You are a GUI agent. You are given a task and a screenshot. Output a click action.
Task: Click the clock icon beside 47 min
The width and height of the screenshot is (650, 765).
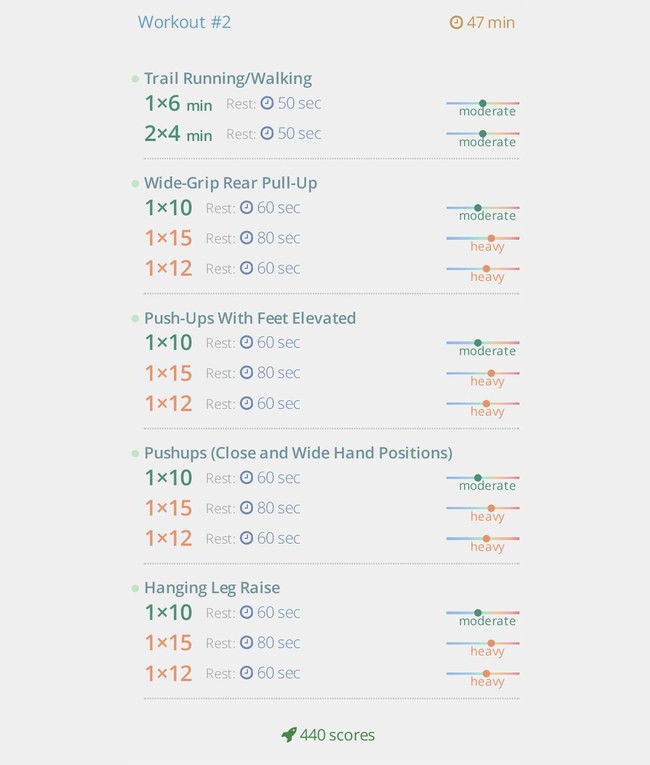[456, 22]
